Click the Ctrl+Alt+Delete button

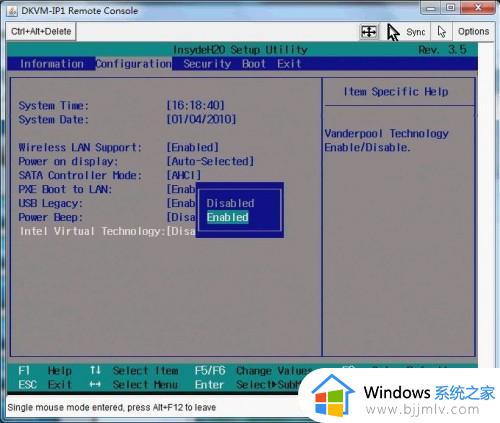pyautogui.click(x=41, y=31)
